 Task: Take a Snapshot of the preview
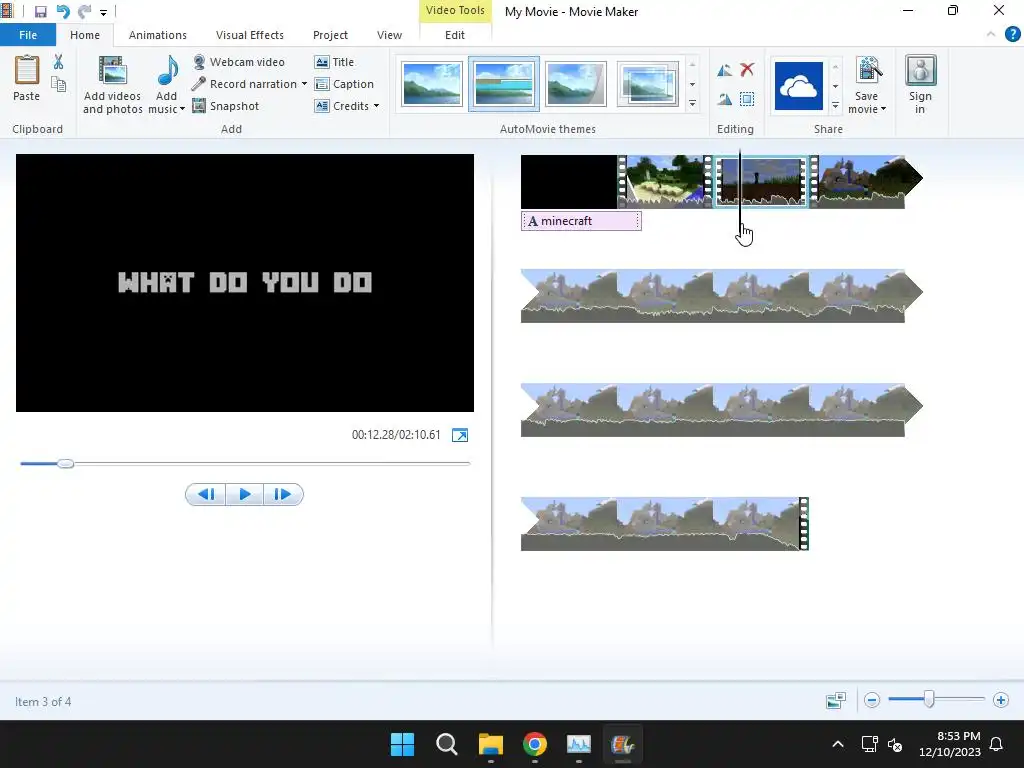[226, 106]
